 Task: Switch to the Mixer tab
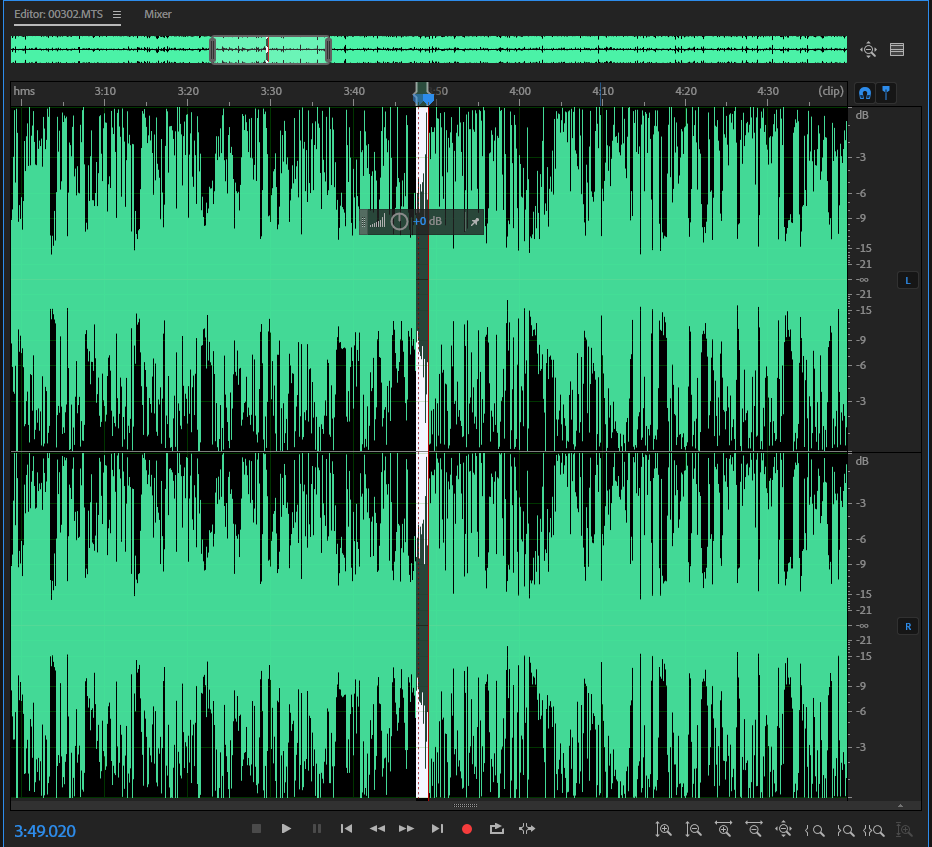coord(158,15)
